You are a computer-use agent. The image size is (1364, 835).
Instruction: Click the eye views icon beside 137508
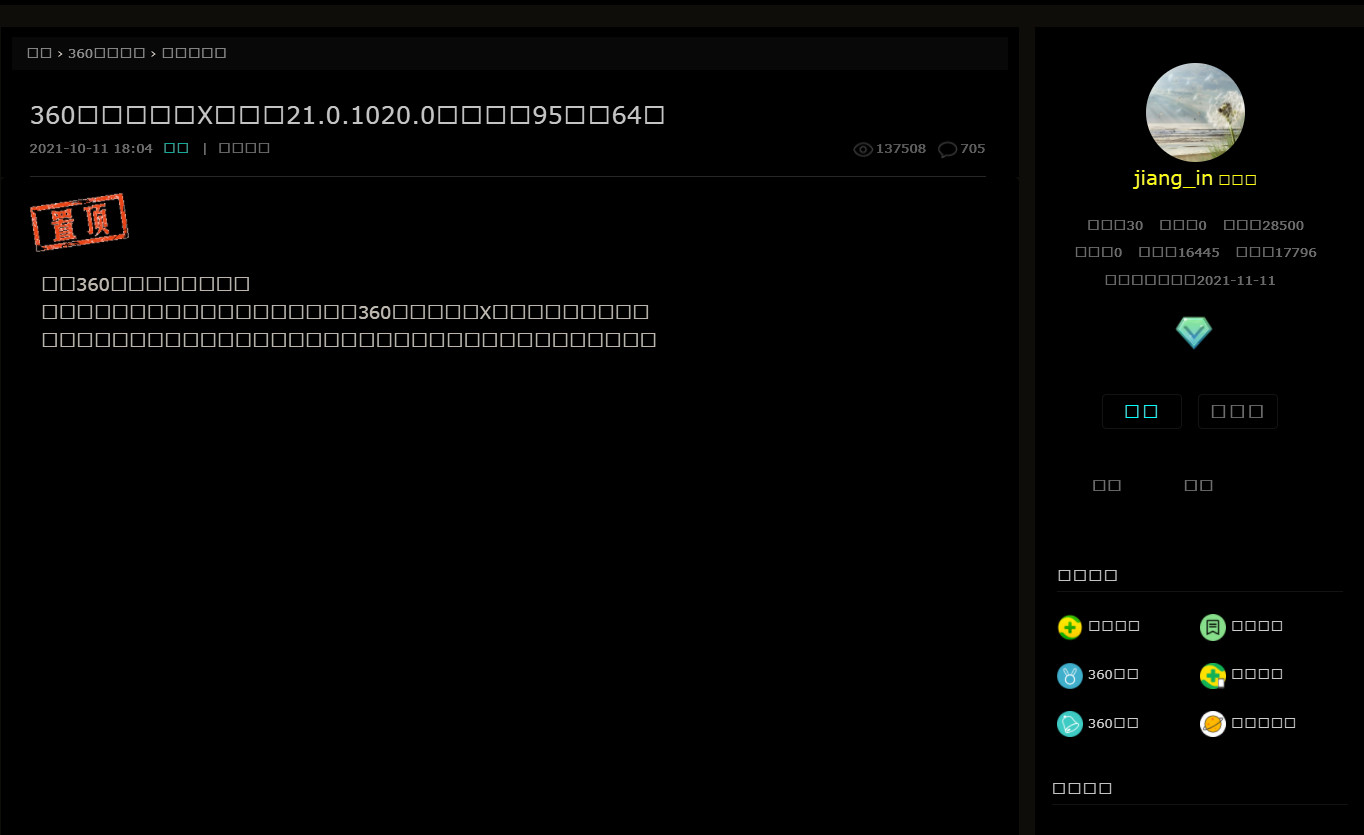[863, 149]
